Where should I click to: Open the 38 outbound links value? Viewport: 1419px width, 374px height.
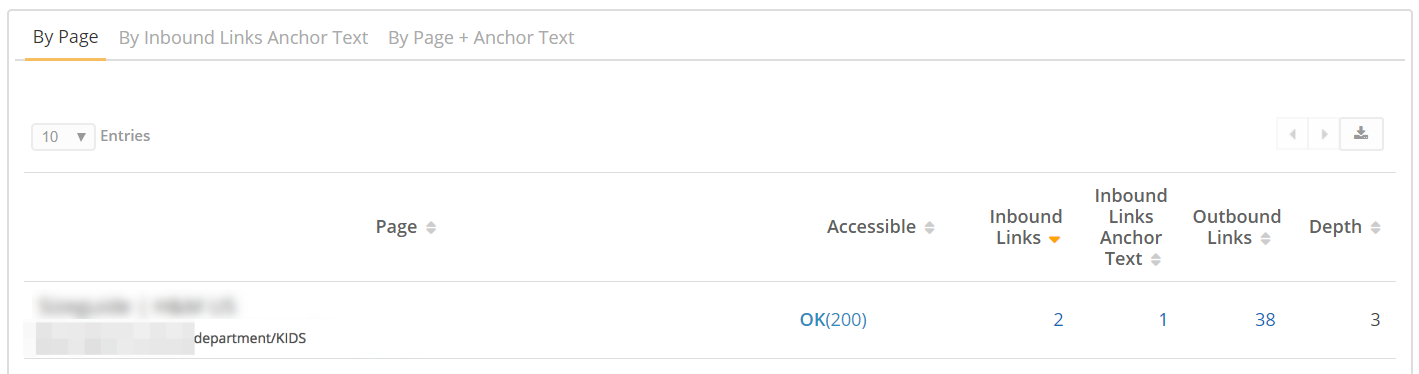(1265, 320)
